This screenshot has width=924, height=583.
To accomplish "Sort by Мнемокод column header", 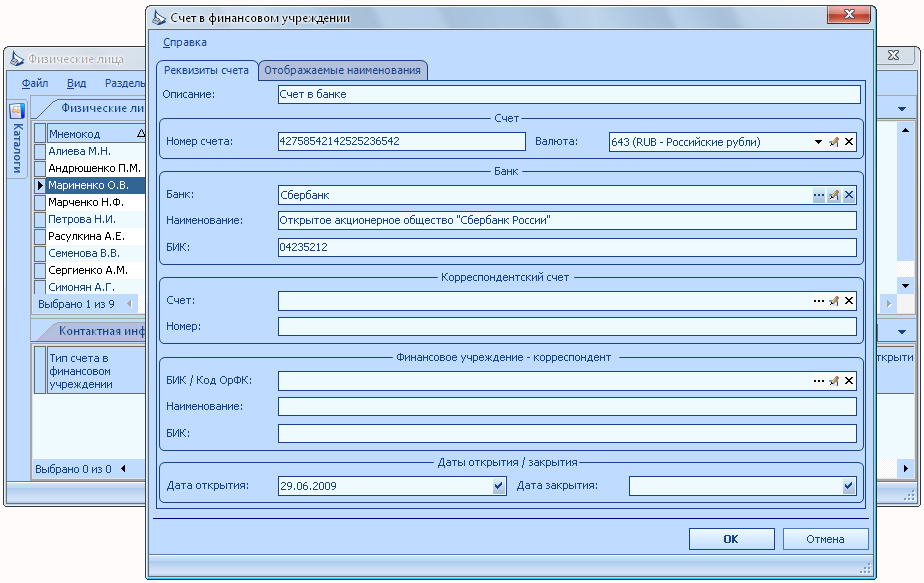I will point(96,134).
